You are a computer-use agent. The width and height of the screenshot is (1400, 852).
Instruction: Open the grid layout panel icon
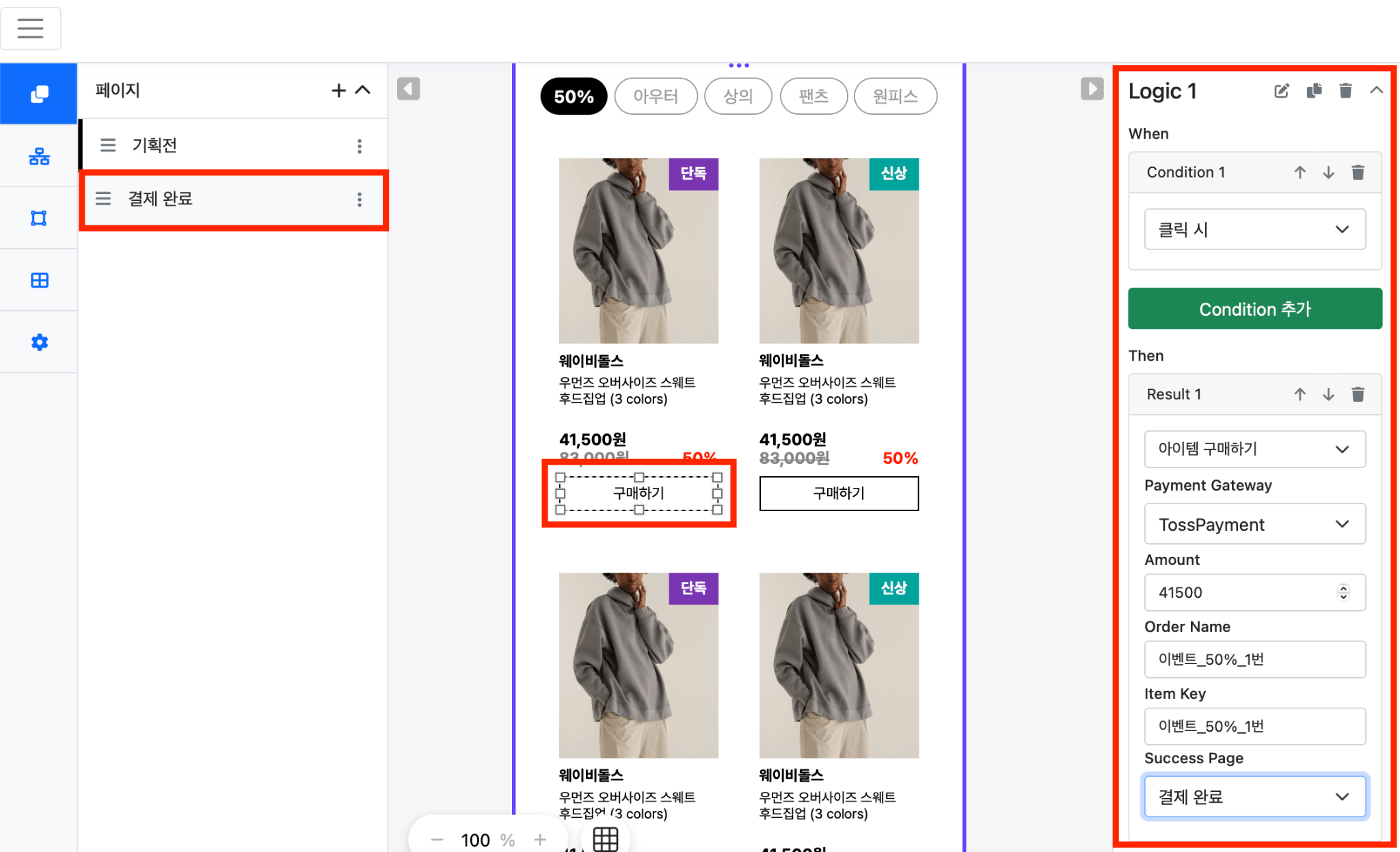[40, 279]
